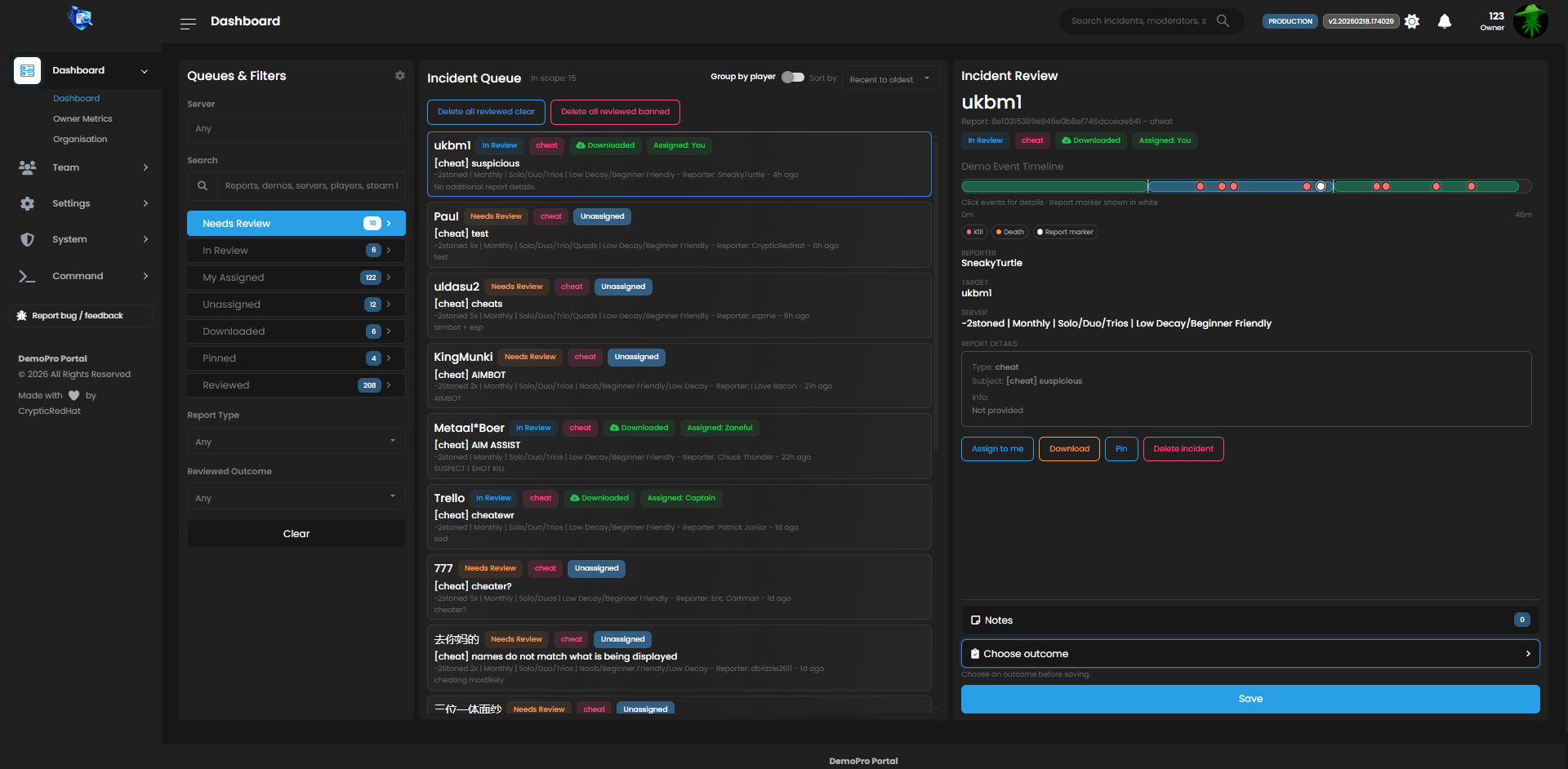Toggle Group by player switch
Viewport: 1568px width, 769px height.
792,78
